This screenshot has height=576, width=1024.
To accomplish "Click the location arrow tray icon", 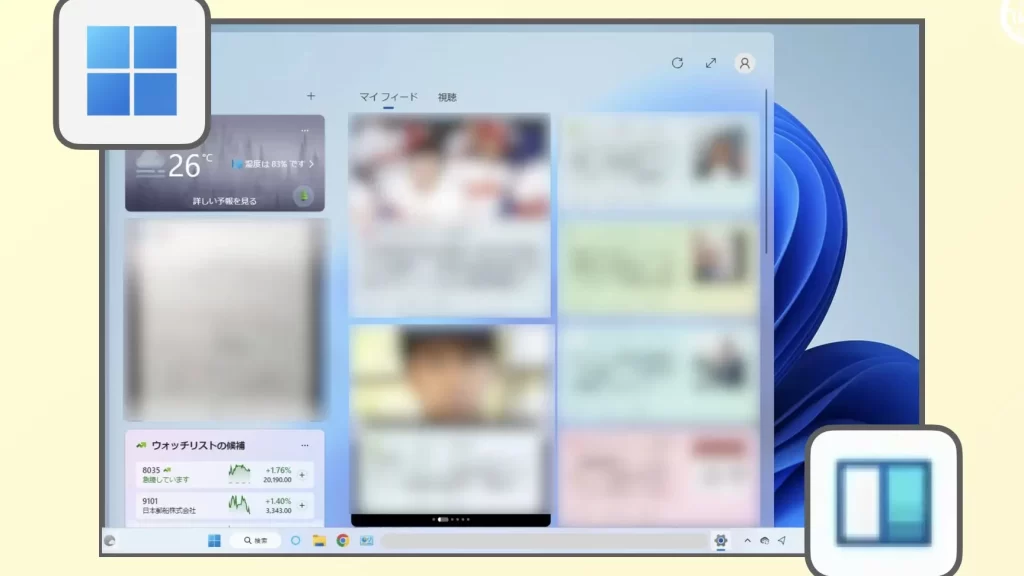I will (x=782, y=541).
